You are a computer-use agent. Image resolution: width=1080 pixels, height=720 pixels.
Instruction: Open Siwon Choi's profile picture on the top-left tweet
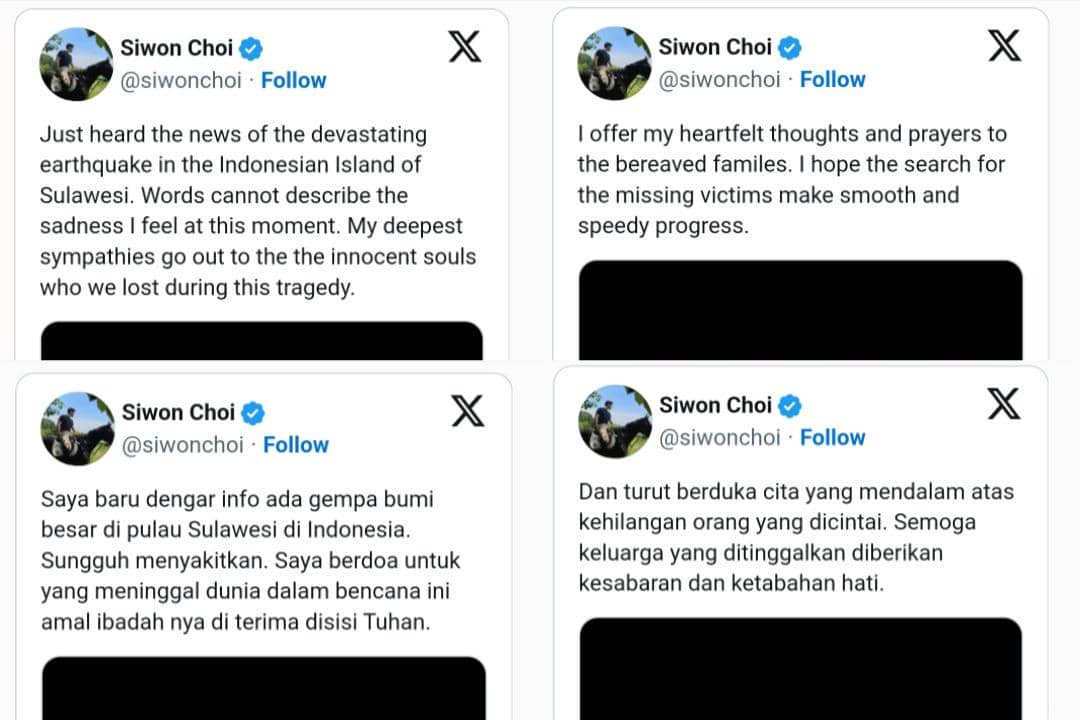(75, 63)
